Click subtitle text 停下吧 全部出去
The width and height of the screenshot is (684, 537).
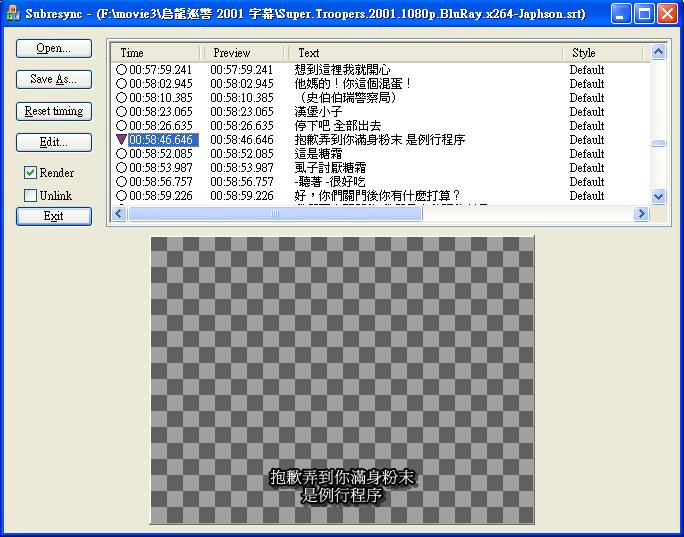point(338,125)
